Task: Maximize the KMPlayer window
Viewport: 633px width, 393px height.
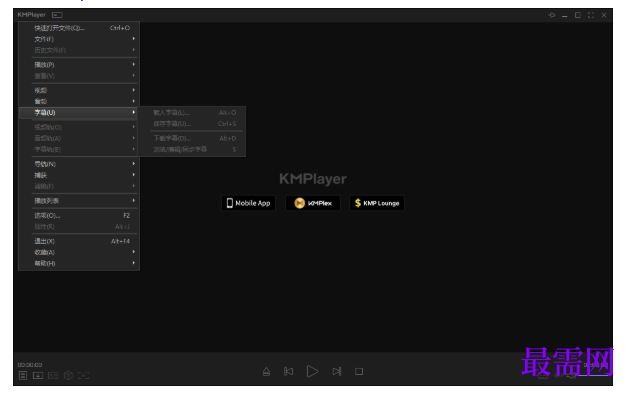Action: pos(578,15)
